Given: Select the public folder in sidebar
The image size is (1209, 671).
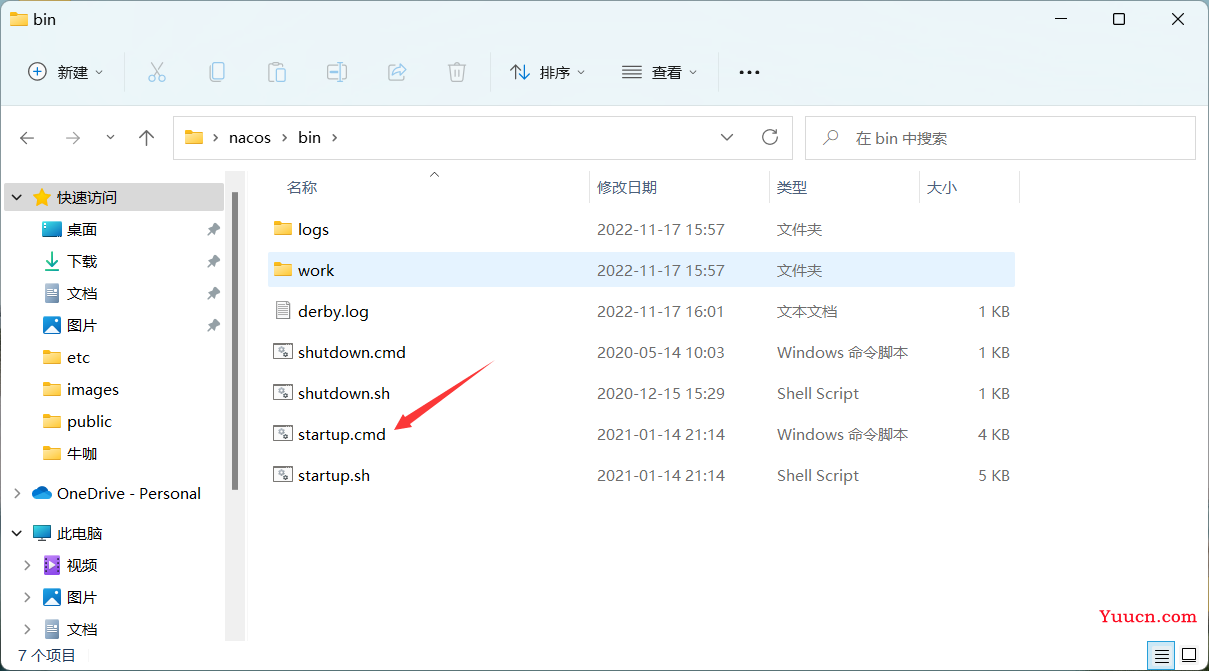Looking at the screenshot, I should [x=77, y=421].
